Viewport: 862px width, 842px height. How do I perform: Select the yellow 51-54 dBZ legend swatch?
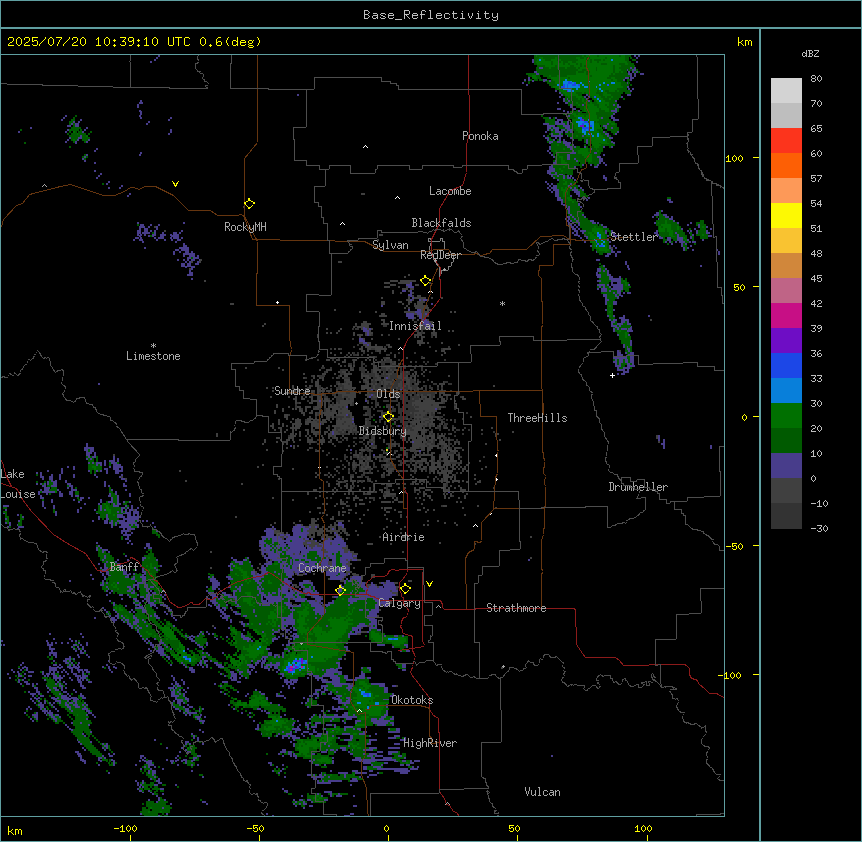tap(786, 215)
